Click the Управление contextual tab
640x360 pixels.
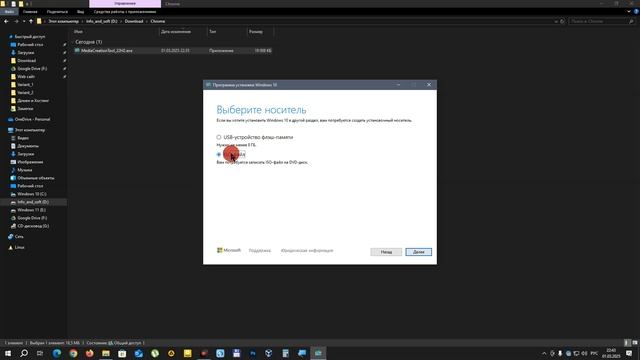pyautogui.click(x=125, y=4)
